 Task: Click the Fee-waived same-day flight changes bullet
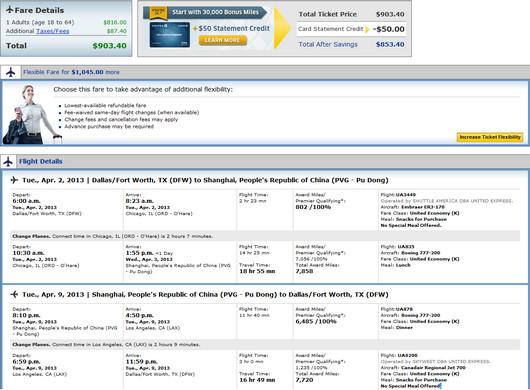click(131, 113)
